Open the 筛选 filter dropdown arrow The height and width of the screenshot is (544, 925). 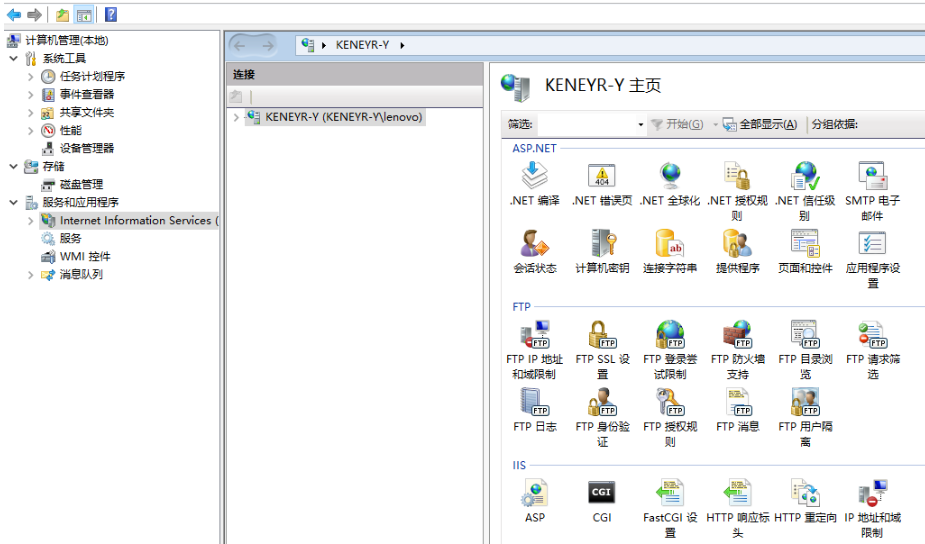tap(640, 125)
